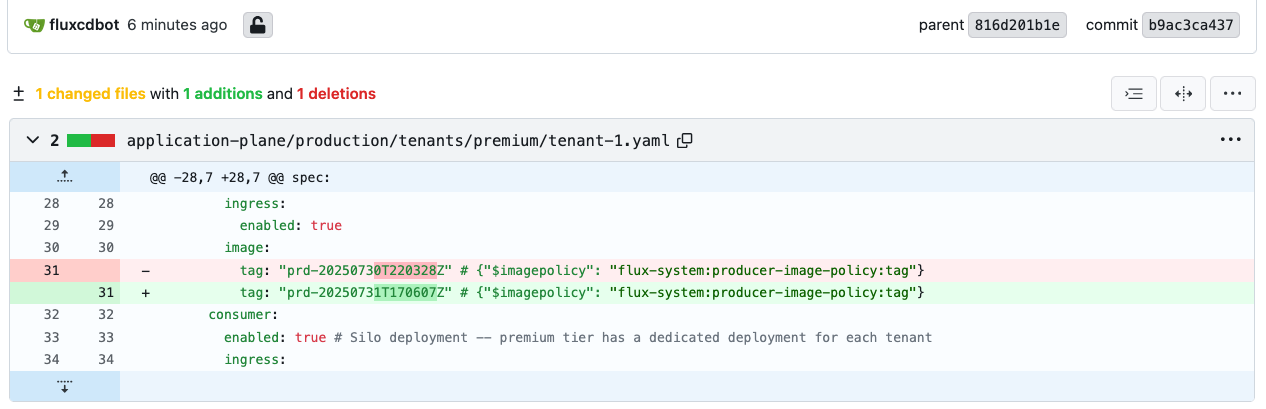
Task: Expand hidden lines below line 34
Action: [x=64, y=386]
